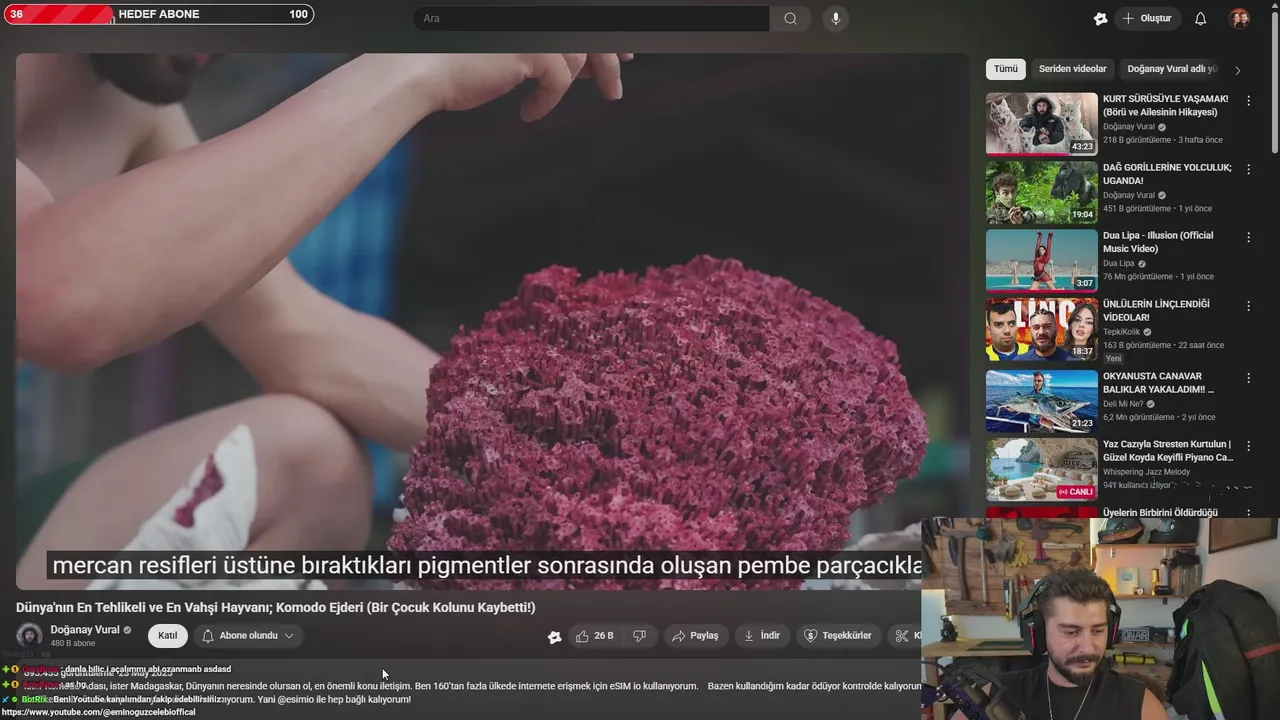
Task: Select the Doğanay Vural adlı chip
Action: (1171, 69)
